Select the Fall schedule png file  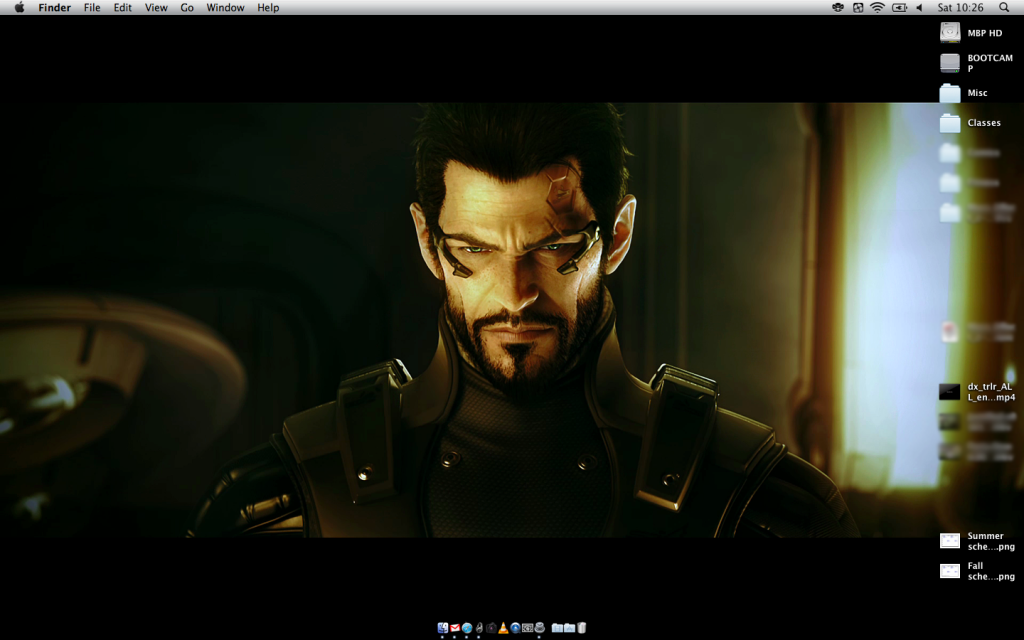950,571
